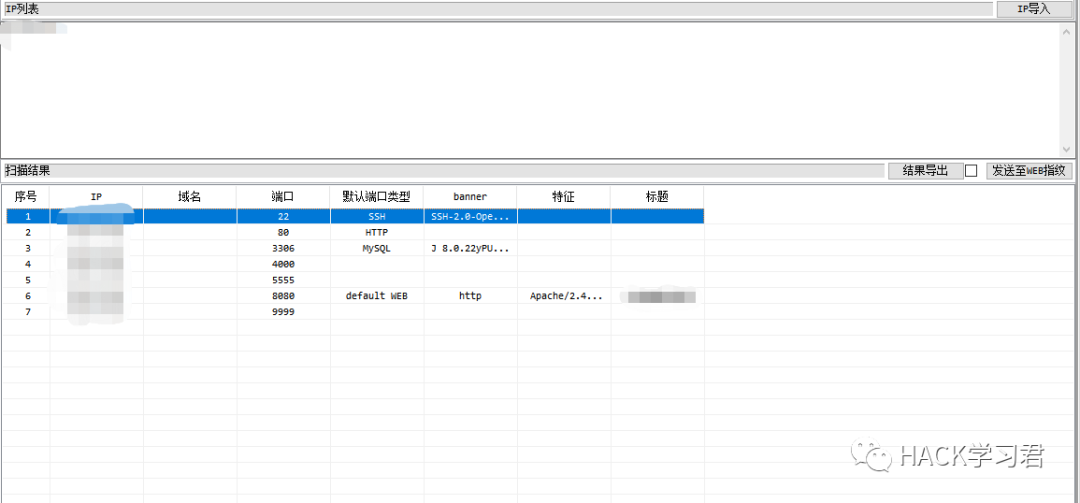Toggle the checkbox next to 结果导出
Image resolution: width=1080 pixels, height=503 pixels.
pyautogui.click(x=971, y=171)
